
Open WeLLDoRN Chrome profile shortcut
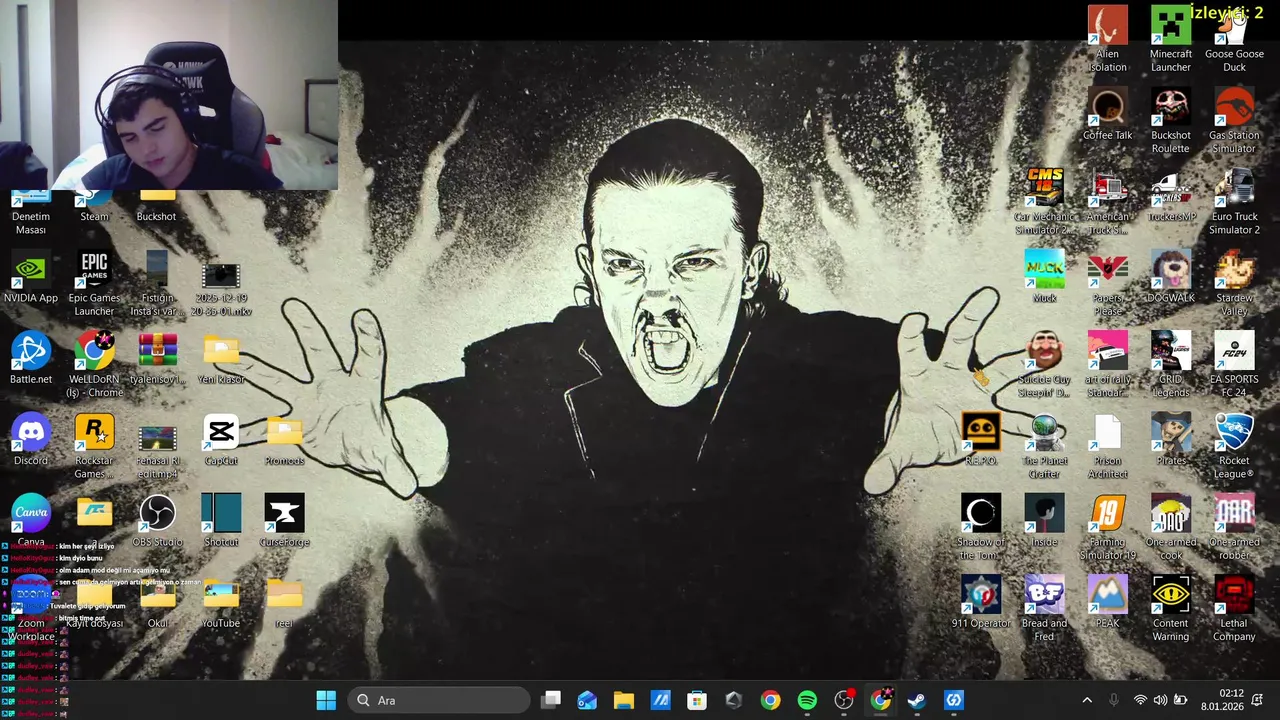[94, 364]
